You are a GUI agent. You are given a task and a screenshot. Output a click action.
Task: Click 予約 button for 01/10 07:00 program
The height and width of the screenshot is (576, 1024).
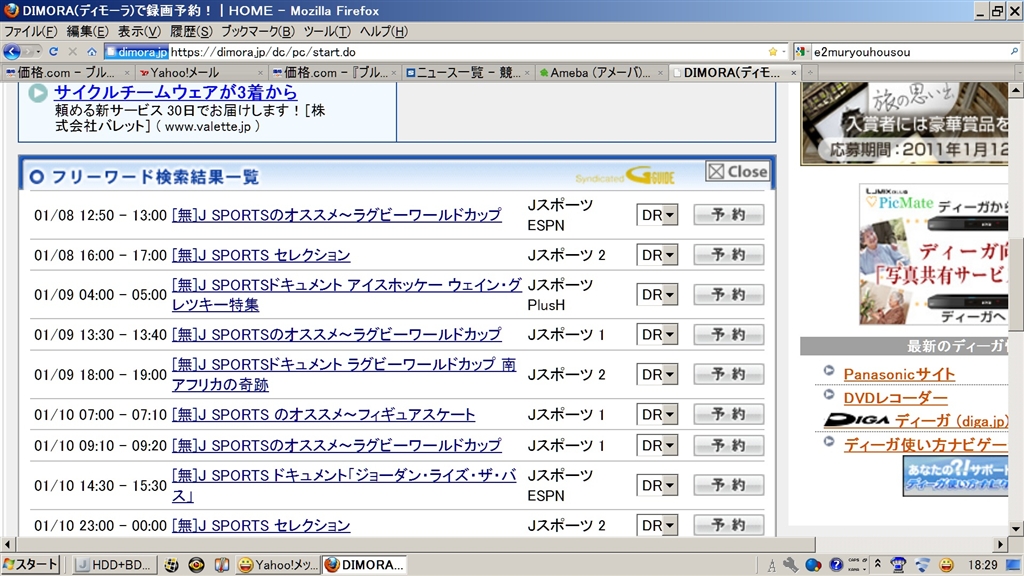coord(728,413)
